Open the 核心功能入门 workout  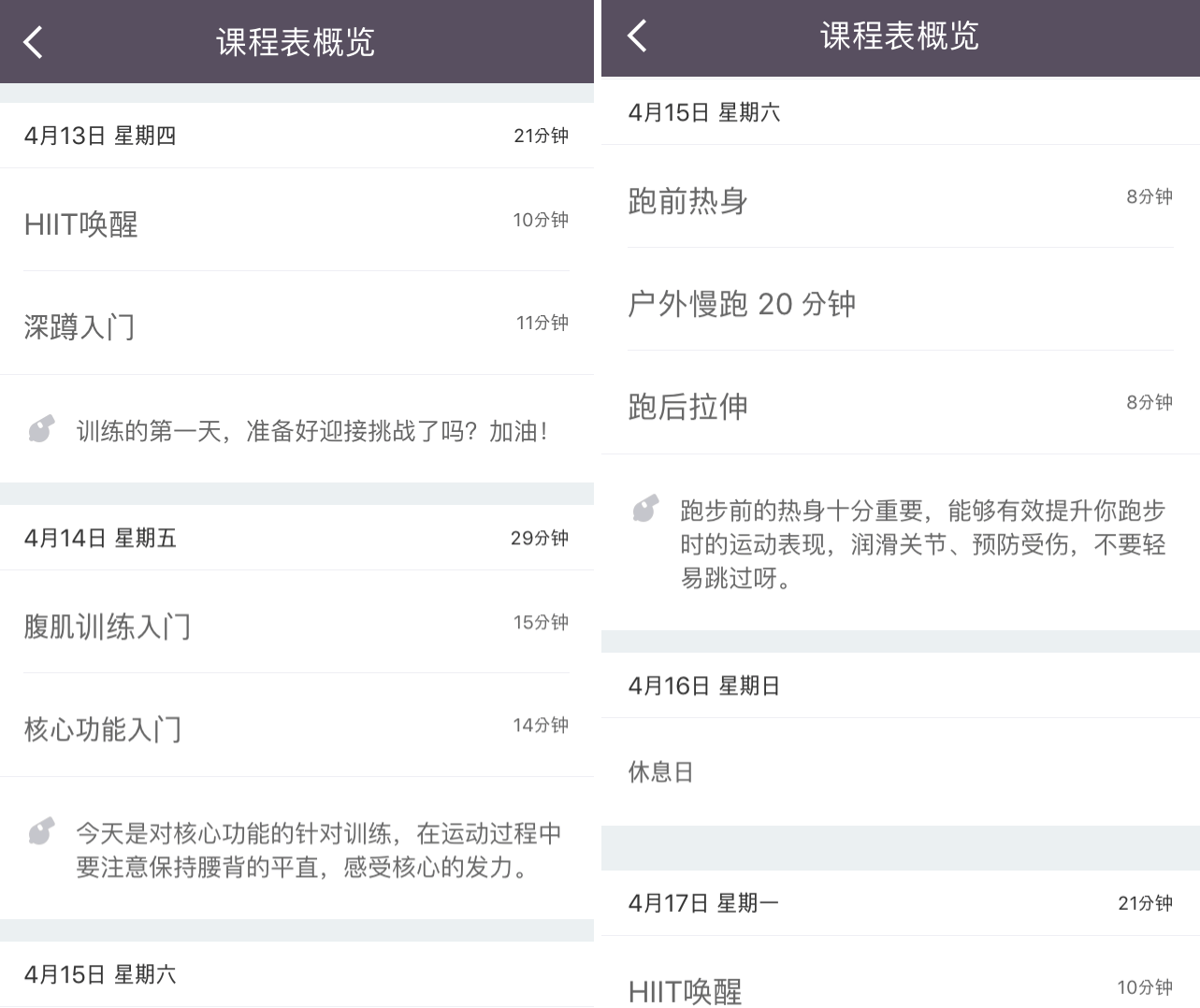(296, 725)
